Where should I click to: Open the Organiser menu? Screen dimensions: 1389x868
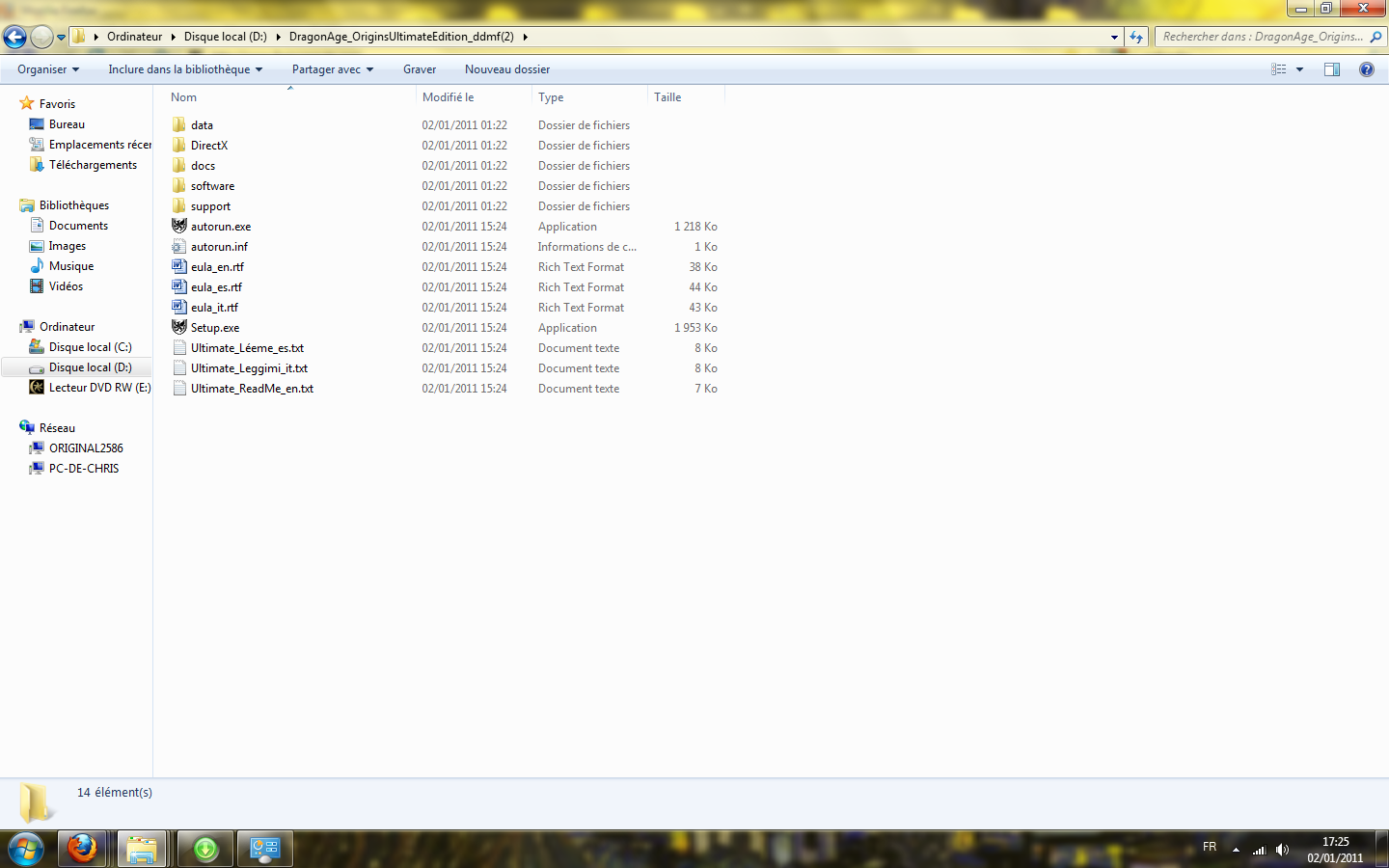[48, 69]
